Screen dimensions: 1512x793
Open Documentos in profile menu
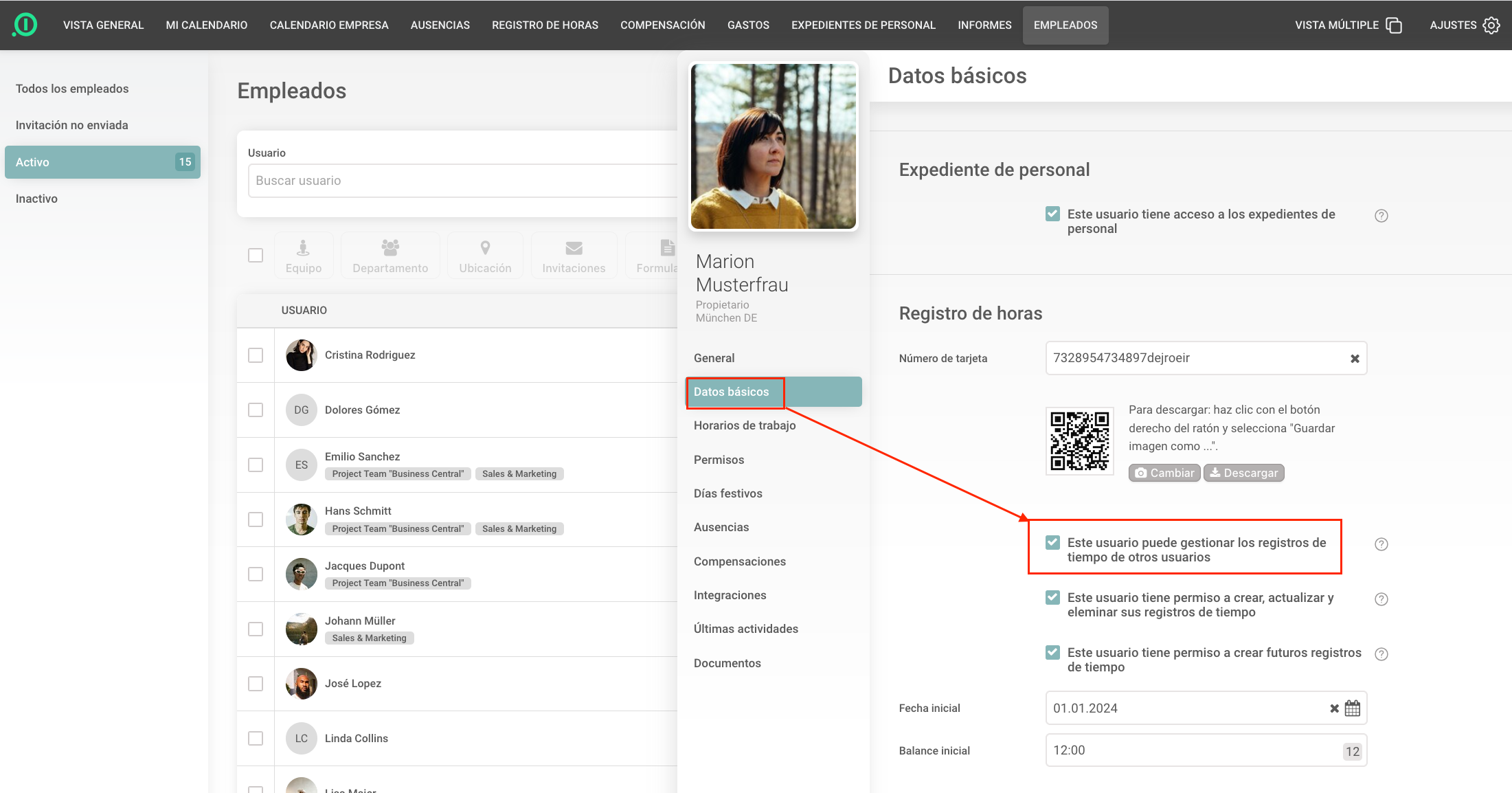774,664
